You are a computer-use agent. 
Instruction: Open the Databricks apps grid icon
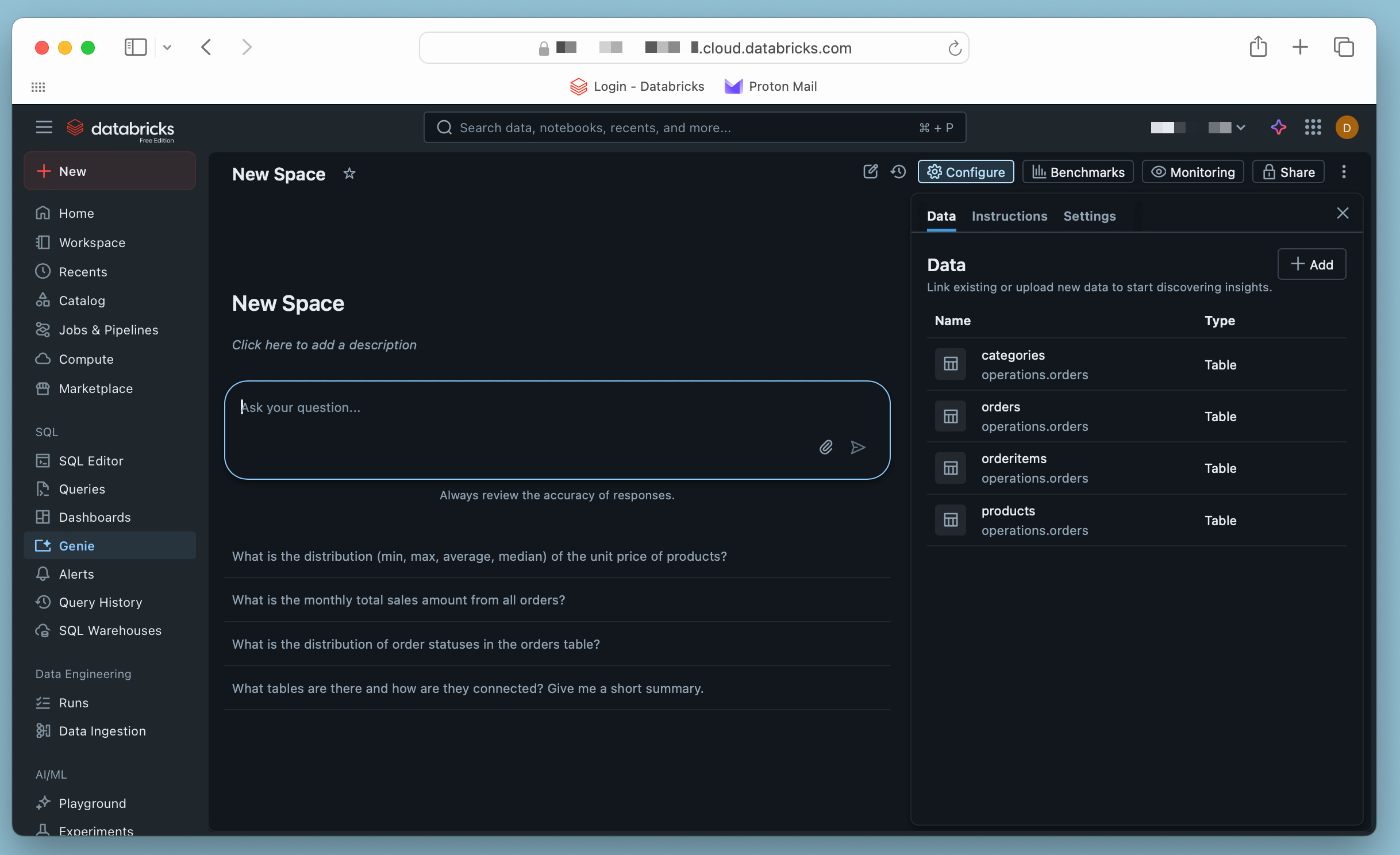point(1313,127)
